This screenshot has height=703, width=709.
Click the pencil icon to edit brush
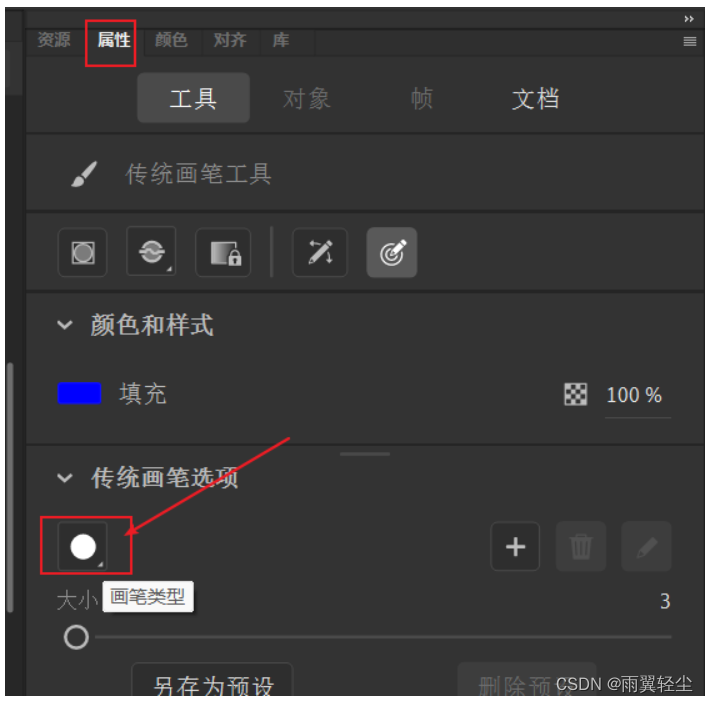[646, 546]
